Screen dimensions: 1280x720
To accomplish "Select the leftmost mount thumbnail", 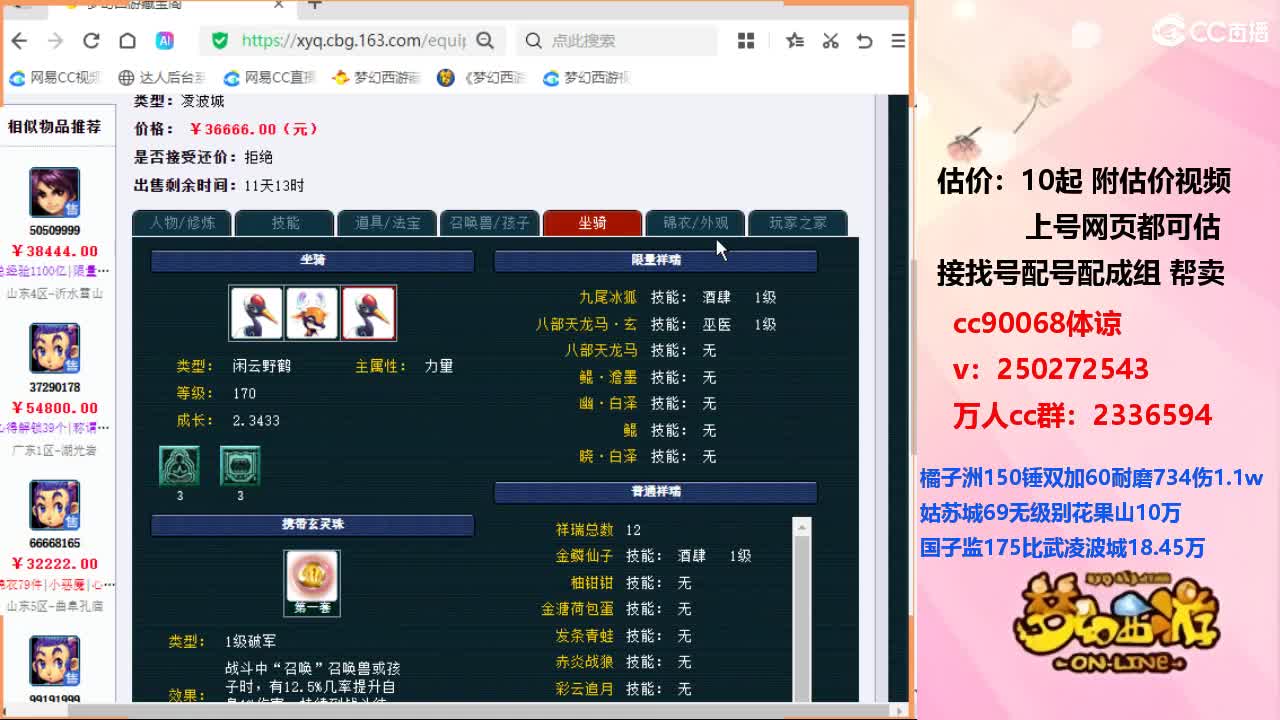I will pyautogui.click(x=256, y=313).
